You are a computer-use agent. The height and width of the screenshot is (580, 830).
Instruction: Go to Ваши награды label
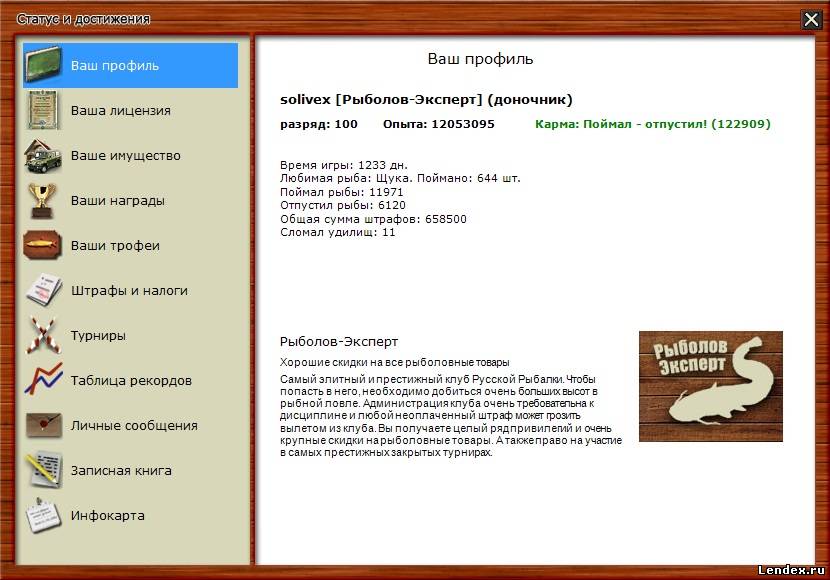click(117, 201)
